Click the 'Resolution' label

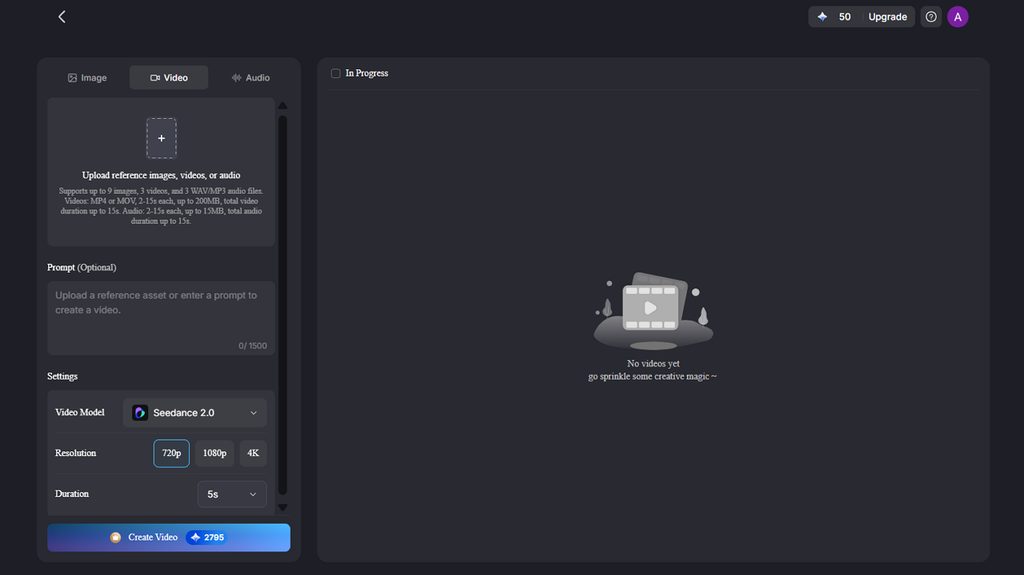pyautogui.click(x=75, y=453)
